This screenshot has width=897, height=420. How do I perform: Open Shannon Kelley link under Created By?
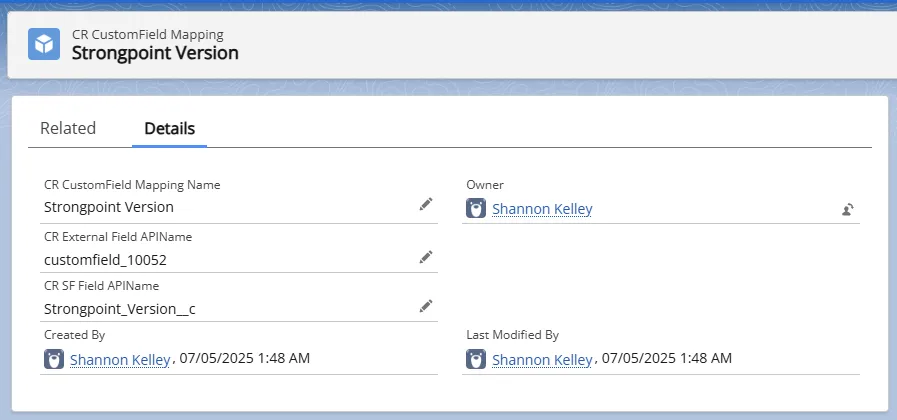click(120, 360)
